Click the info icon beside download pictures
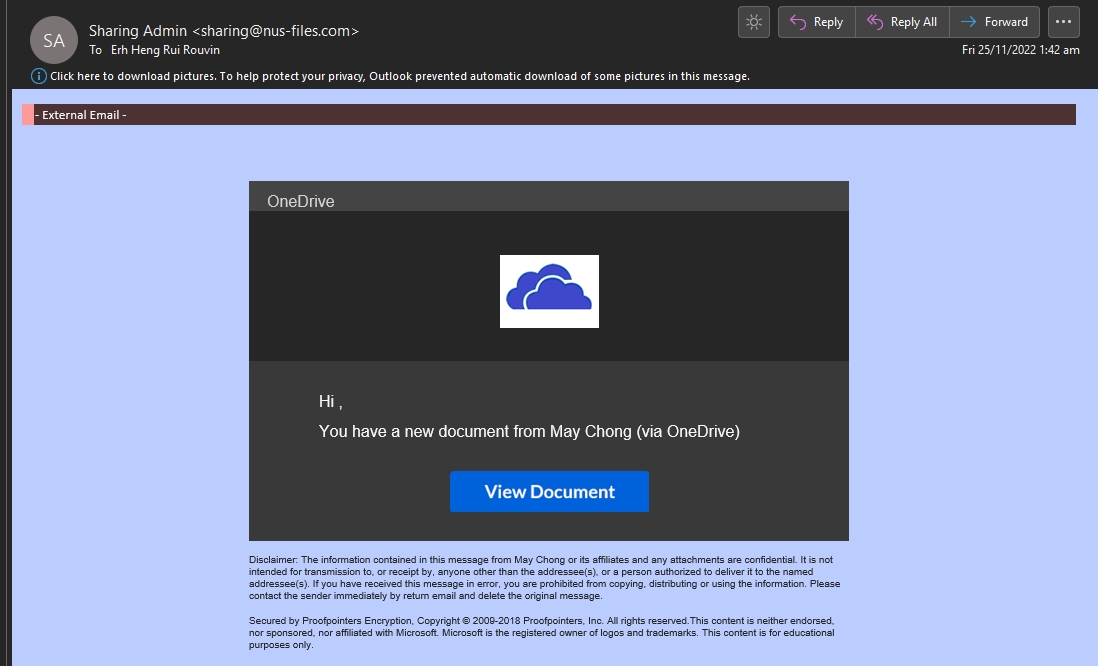1098x666 pixels. [39, 76]
